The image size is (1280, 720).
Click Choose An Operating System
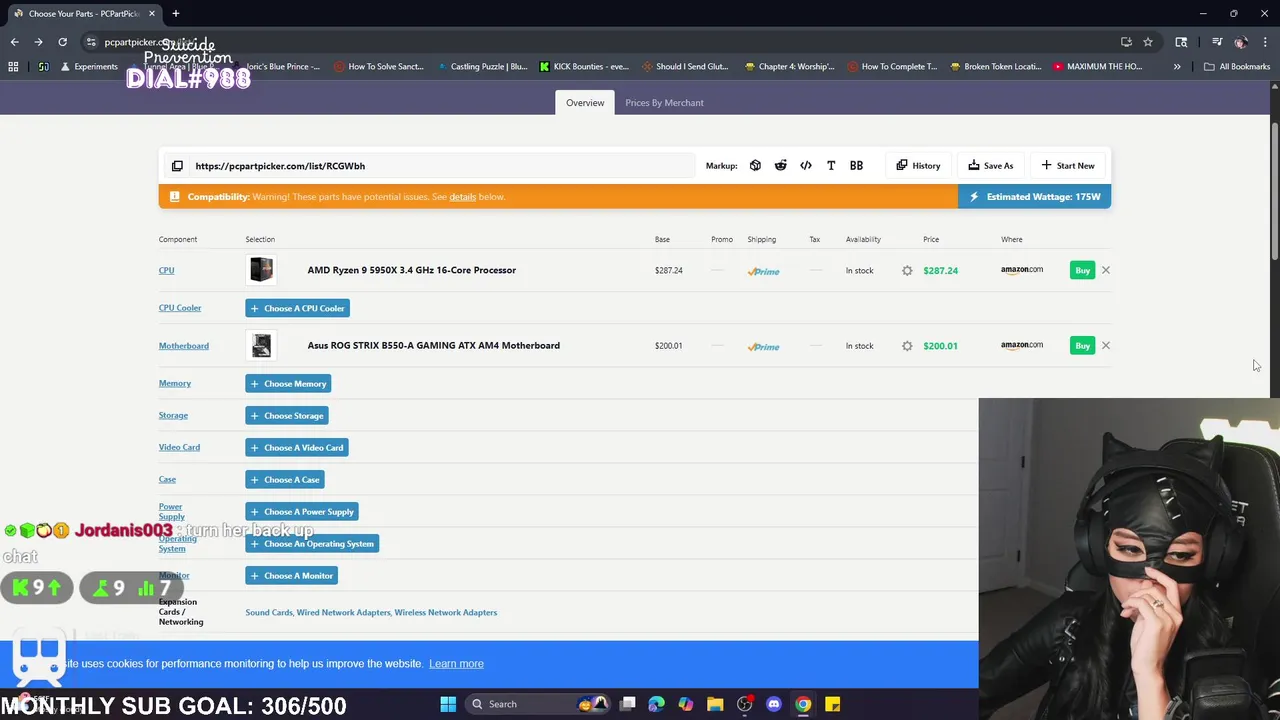pyautogui.click(x=312, y=544)
